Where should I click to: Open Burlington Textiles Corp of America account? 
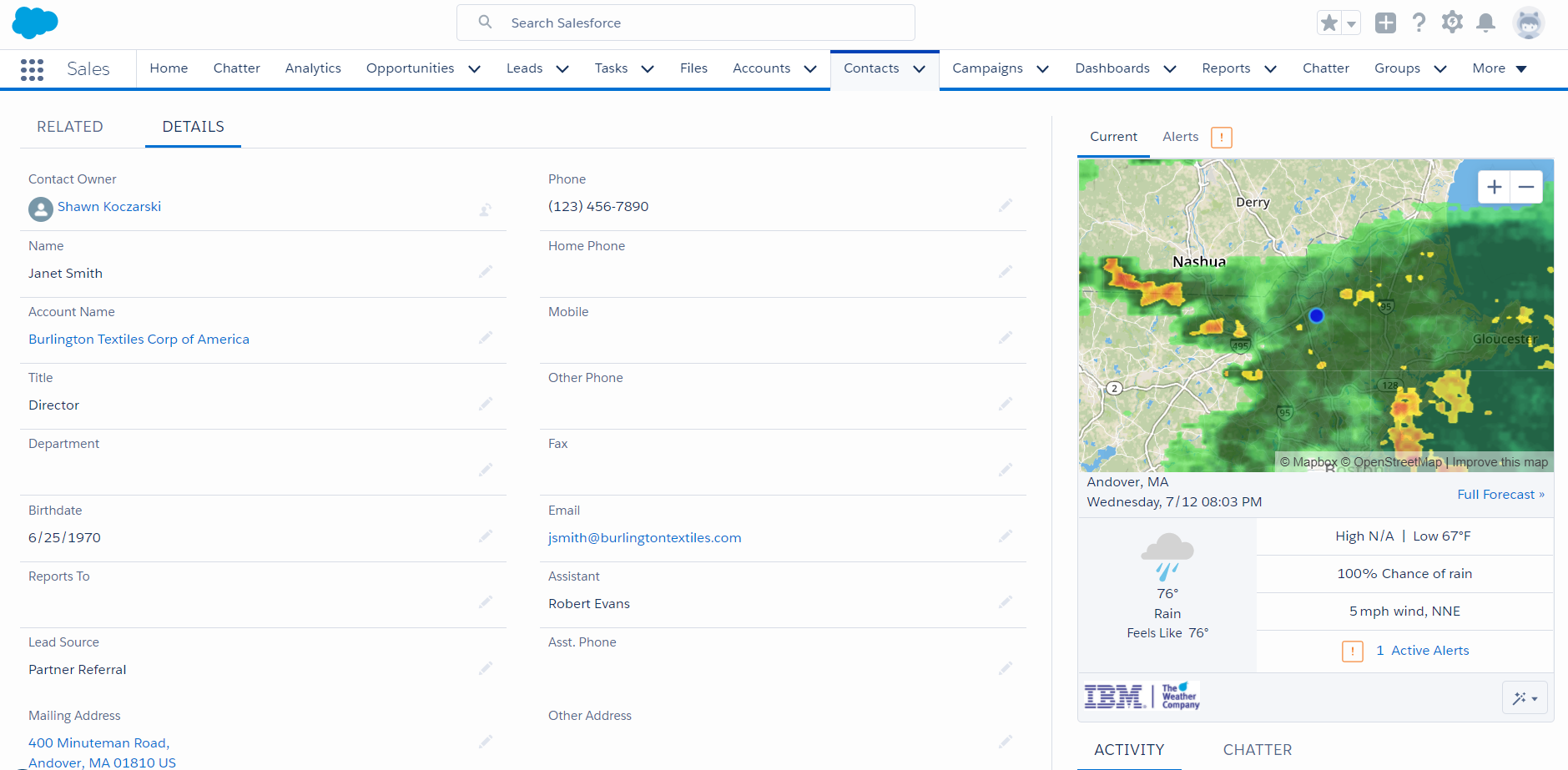tap(139, 340)
